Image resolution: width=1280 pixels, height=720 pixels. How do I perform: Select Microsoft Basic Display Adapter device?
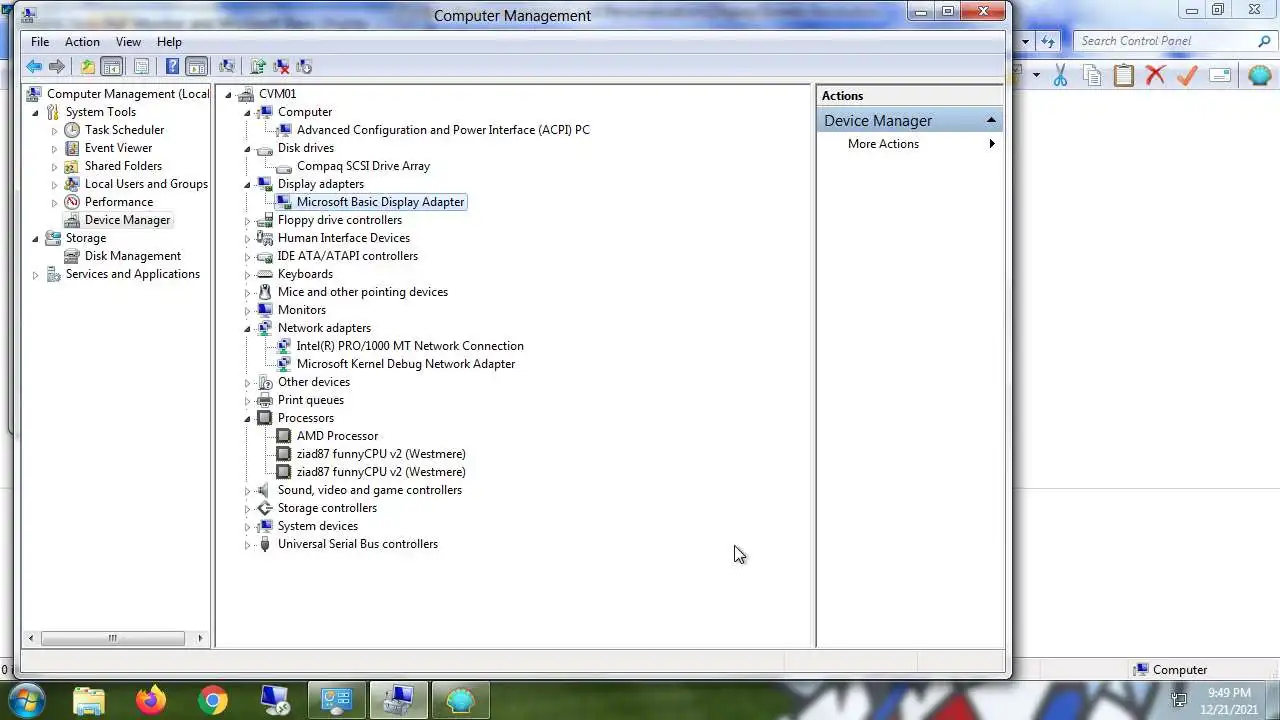[x=380, y=202]
